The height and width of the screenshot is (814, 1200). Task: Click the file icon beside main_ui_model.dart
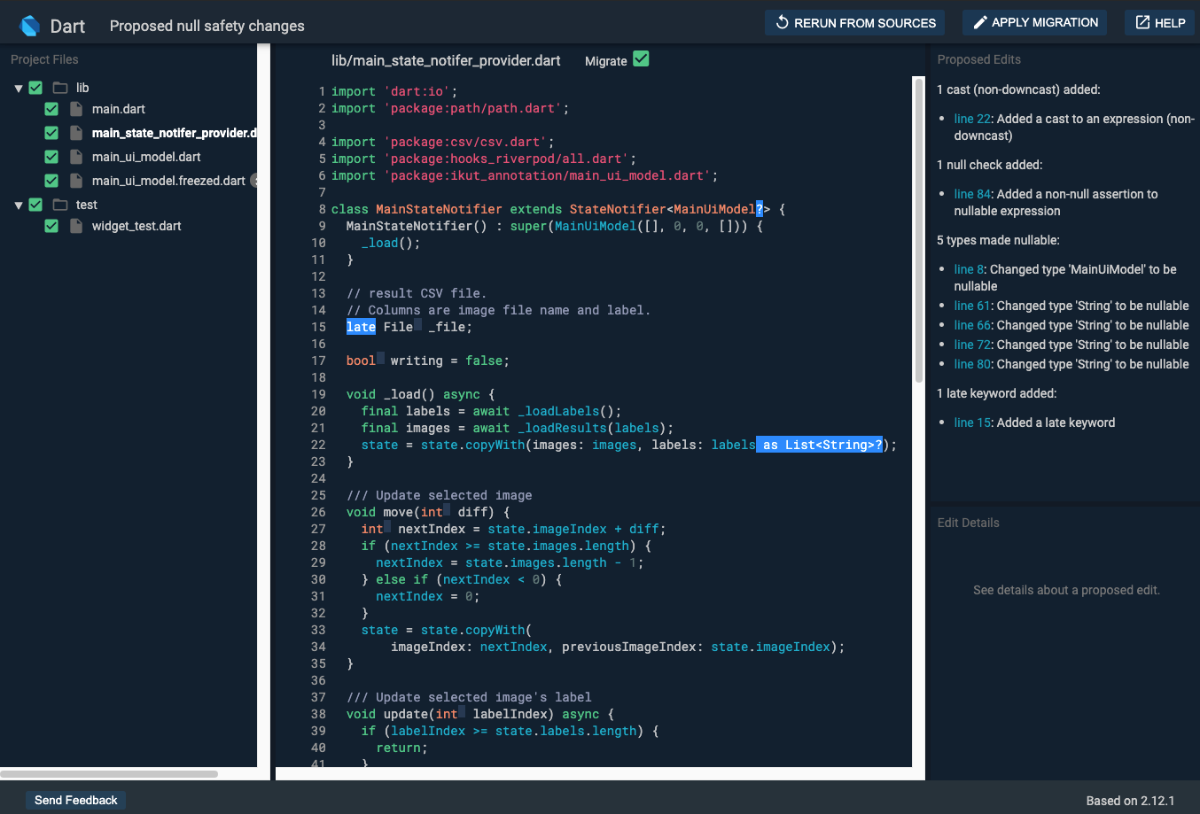point(76,157)
